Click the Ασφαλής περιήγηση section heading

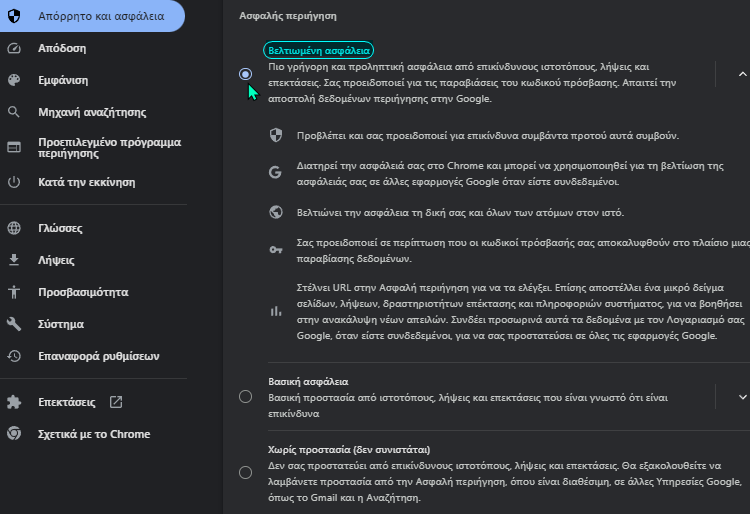[288, 16]
